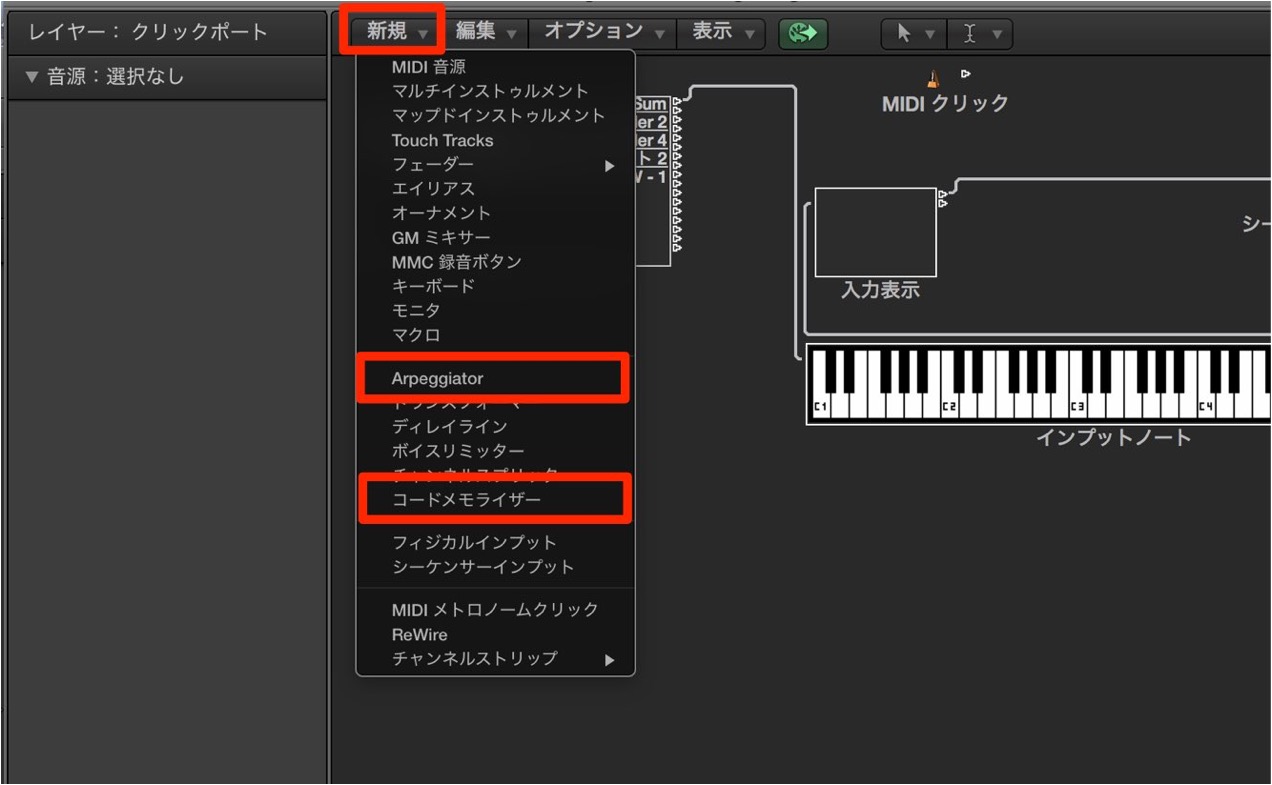This screenshot has height=785, width=1272.
Task: Click the MIDI クリック output triangle
Action: (x=966, y=73)
